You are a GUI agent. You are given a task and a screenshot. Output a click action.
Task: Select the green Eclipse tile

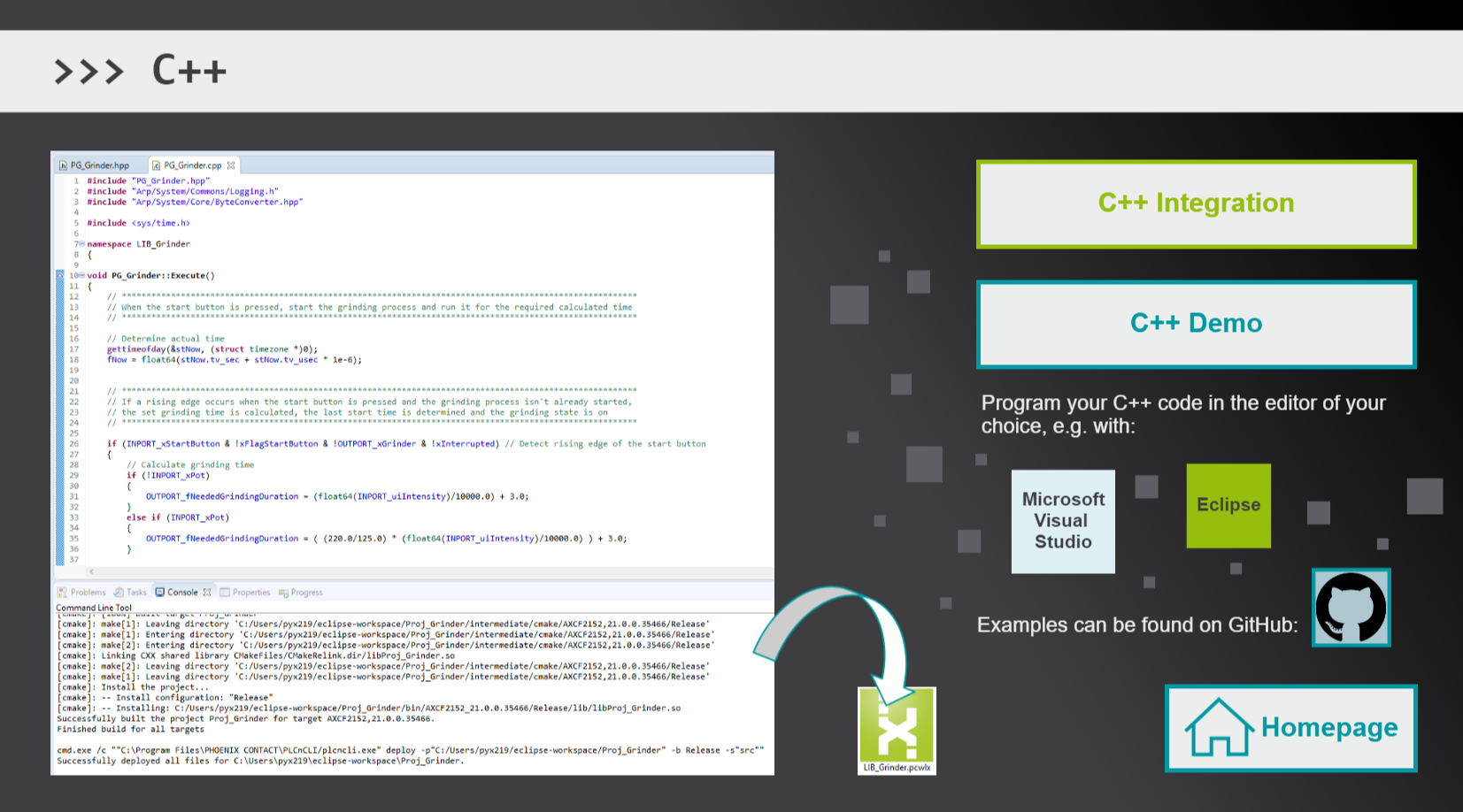(x=1228, y=505)
